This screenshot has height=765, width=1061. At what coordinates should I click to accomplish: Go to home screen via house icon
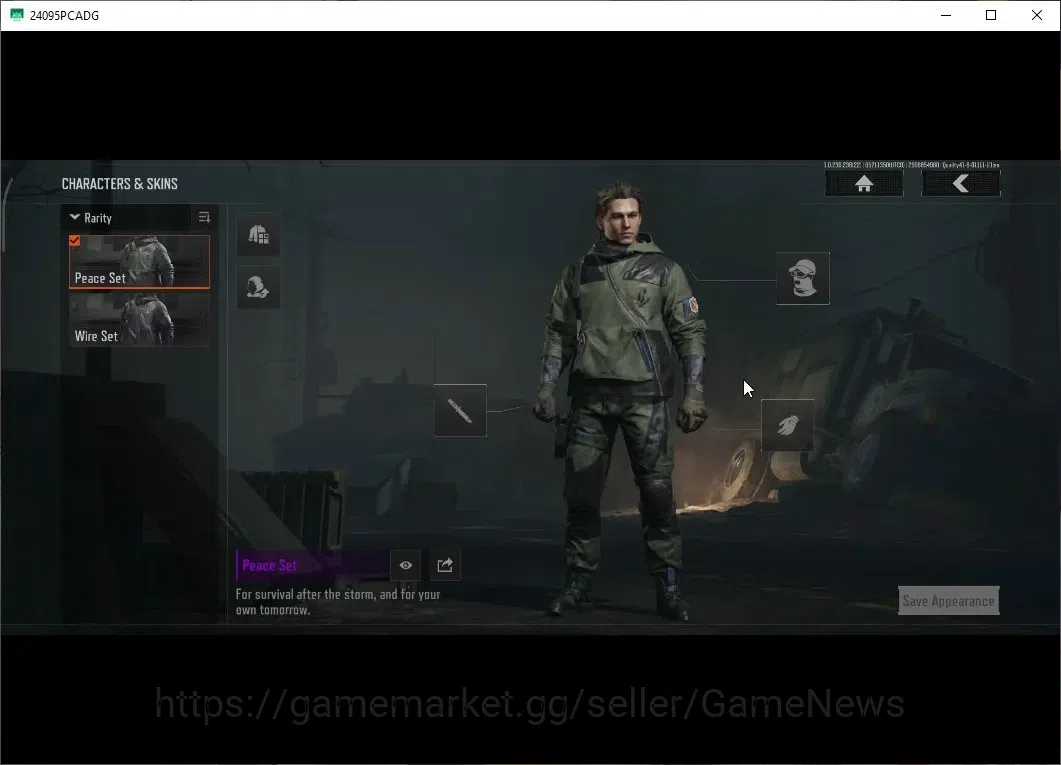click(x=864, y=184)
